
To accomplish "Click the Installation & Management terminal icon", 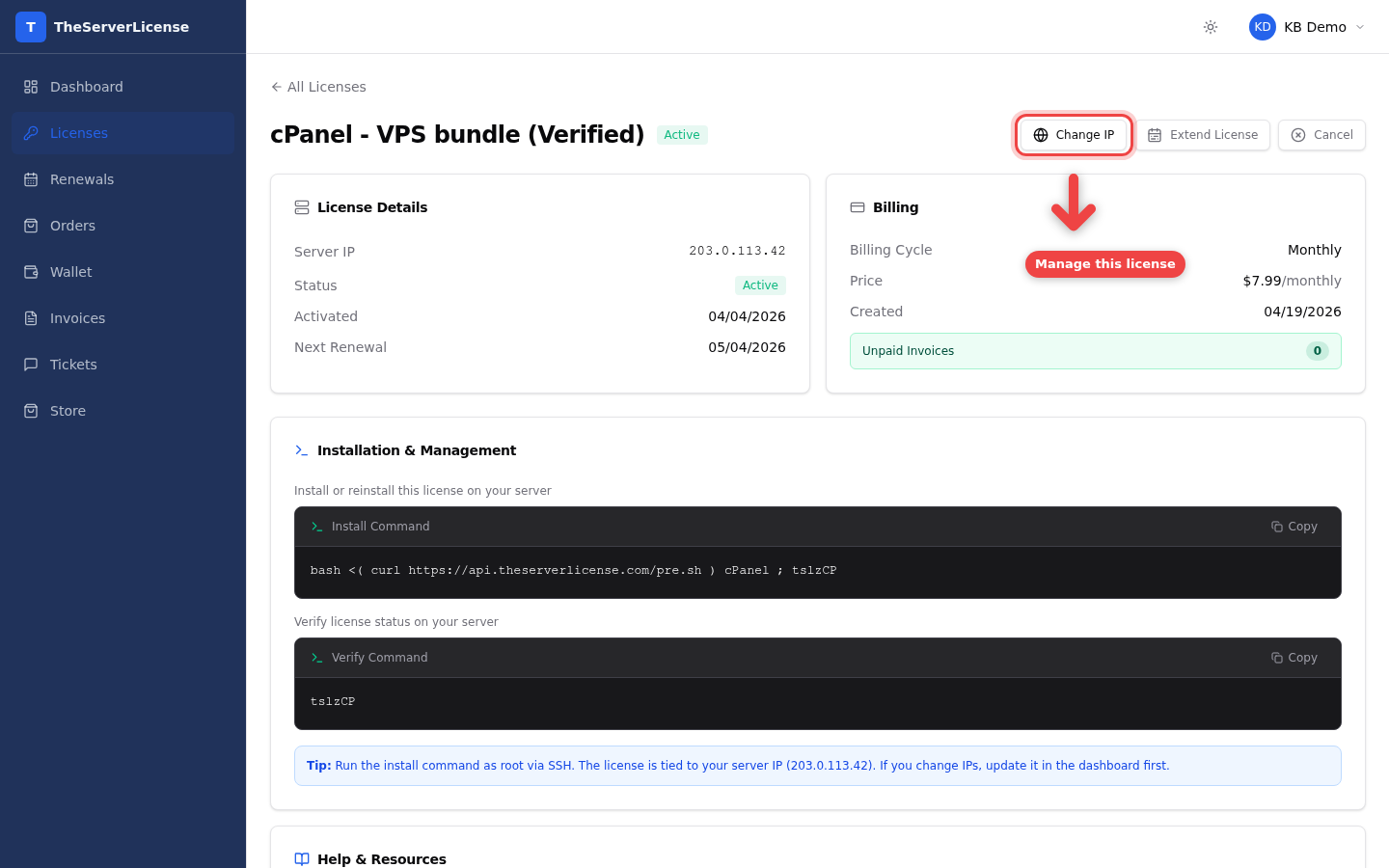I will click(x=302, y=450).
